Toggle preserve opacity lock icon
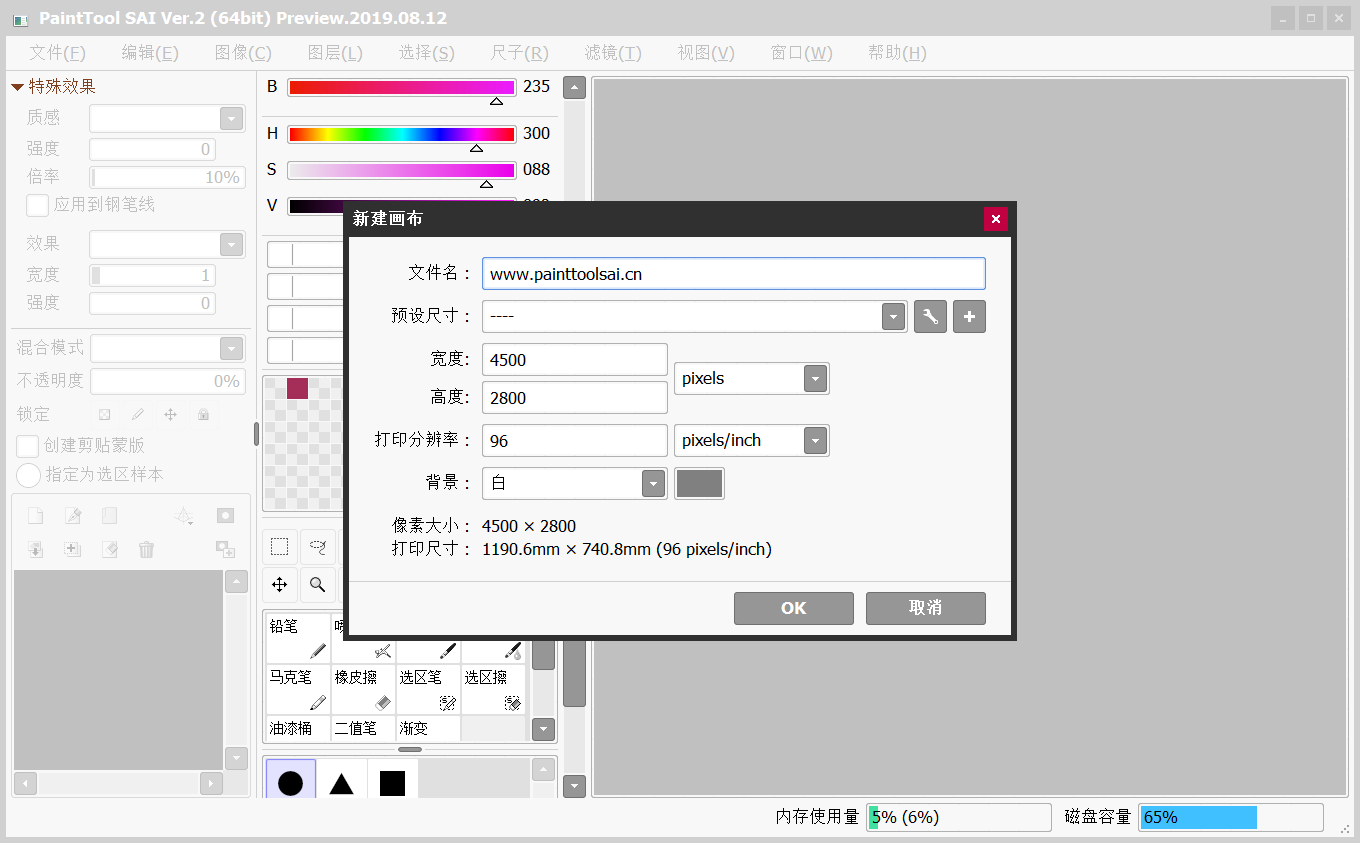1360x843 pixels. click(x=104, y=414)
